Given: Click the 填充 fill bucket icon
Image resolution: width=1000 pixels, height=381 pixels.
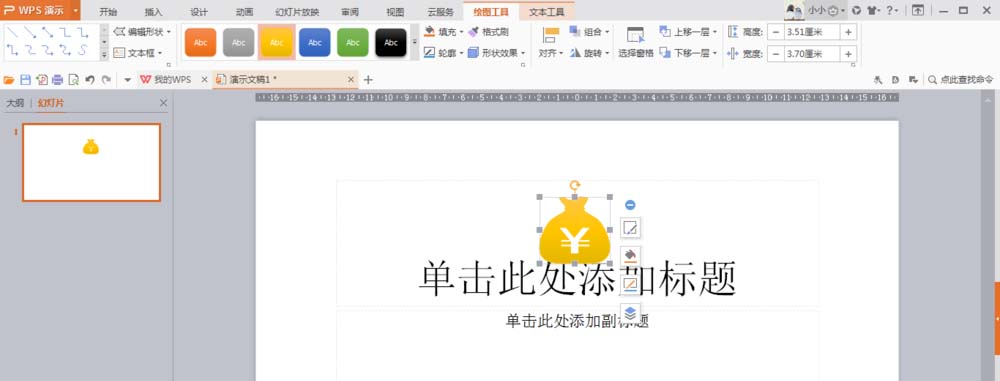Looking at the screenshot, I should [x=430, y=31].
